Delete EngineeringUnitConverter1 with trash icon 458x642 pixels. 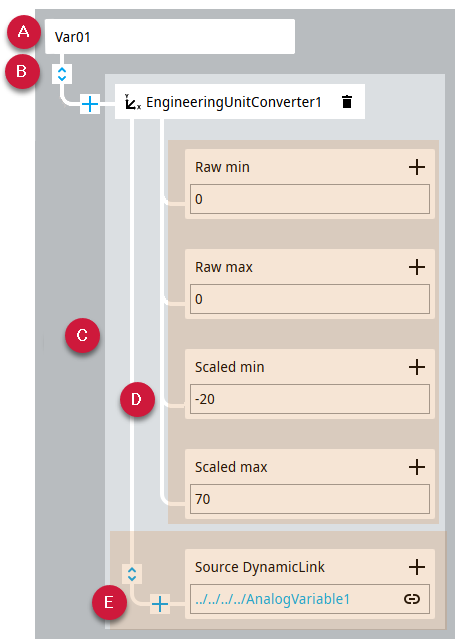pyautogui.click(x=347, y=102)
